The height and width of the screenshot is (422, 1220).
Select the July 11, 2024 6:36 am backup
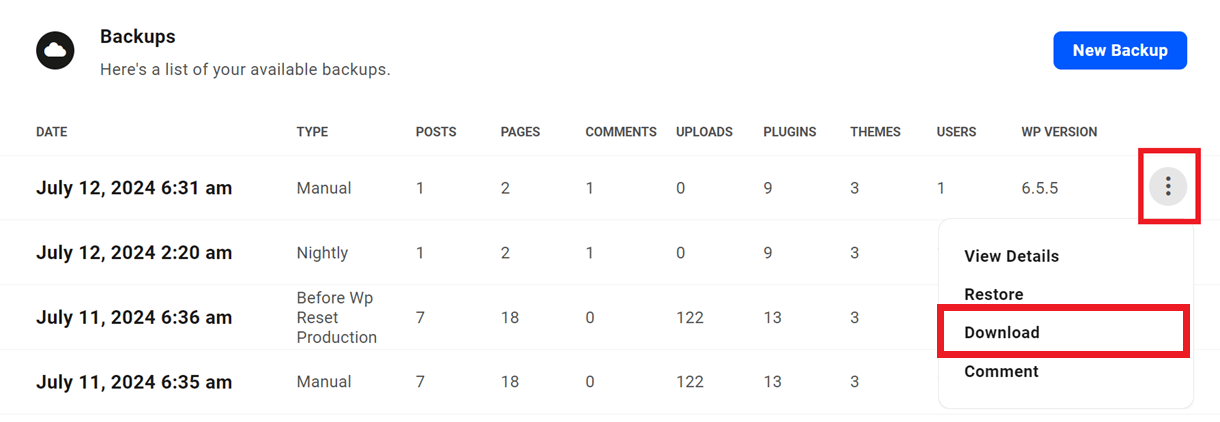click(134, 318)
